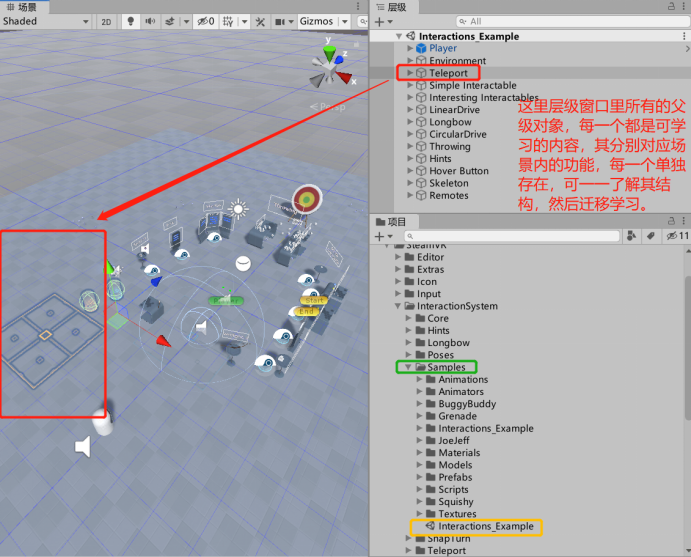Viewport: 691px width, 557px height.
Task: Toggle scene lighting lightbulb icon
Action: click(130, 22)
